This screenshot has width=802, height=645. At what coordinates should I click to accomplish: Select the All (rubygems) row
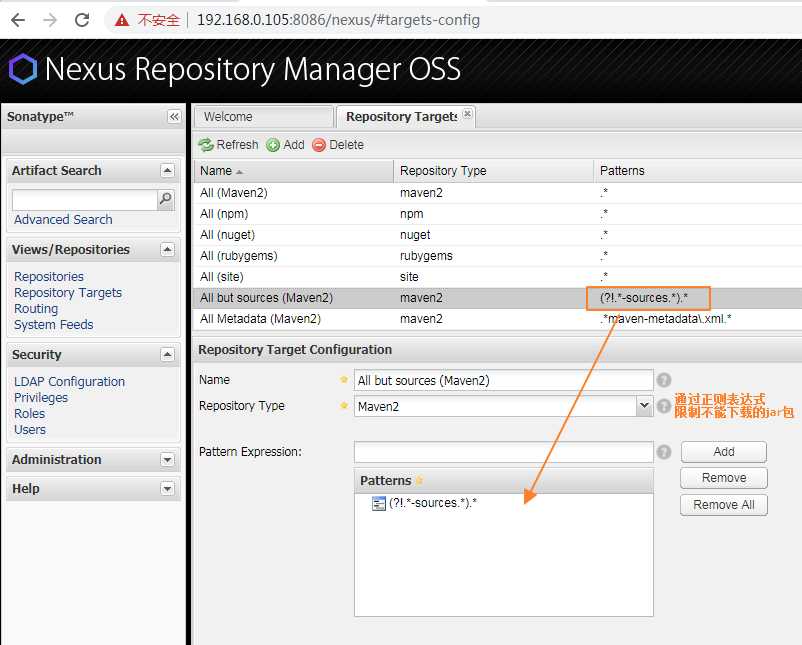[x=498, y=256]
